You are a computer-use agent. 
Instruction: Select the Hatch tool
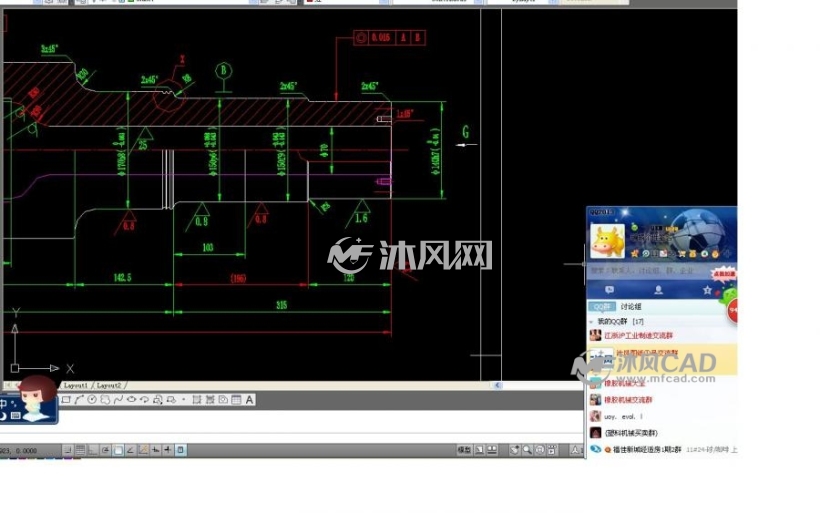pos(197,400)
